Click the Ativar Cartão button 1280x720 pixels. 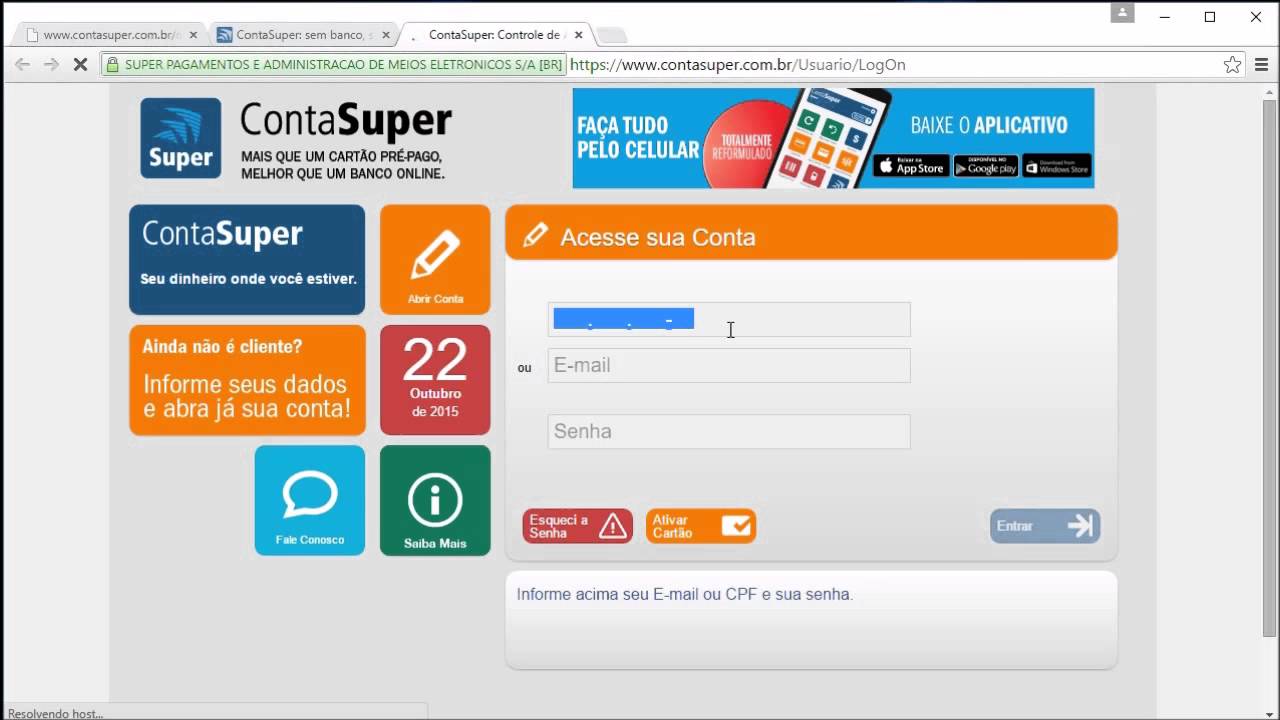pyautogui.click(x=701, y=526)
